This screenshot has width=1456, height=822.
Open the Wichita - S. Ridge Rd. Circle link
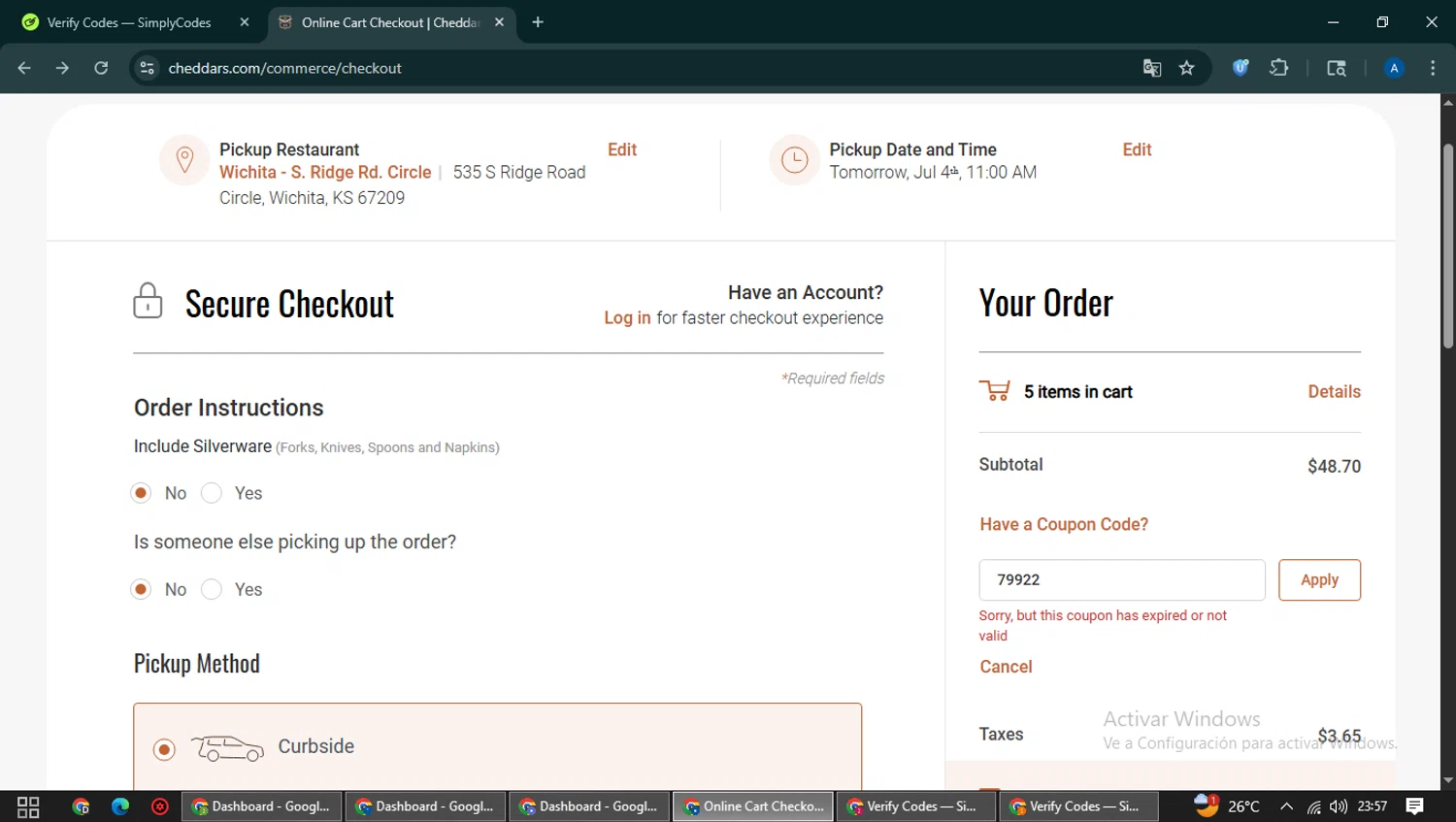[x=325, y=172]
